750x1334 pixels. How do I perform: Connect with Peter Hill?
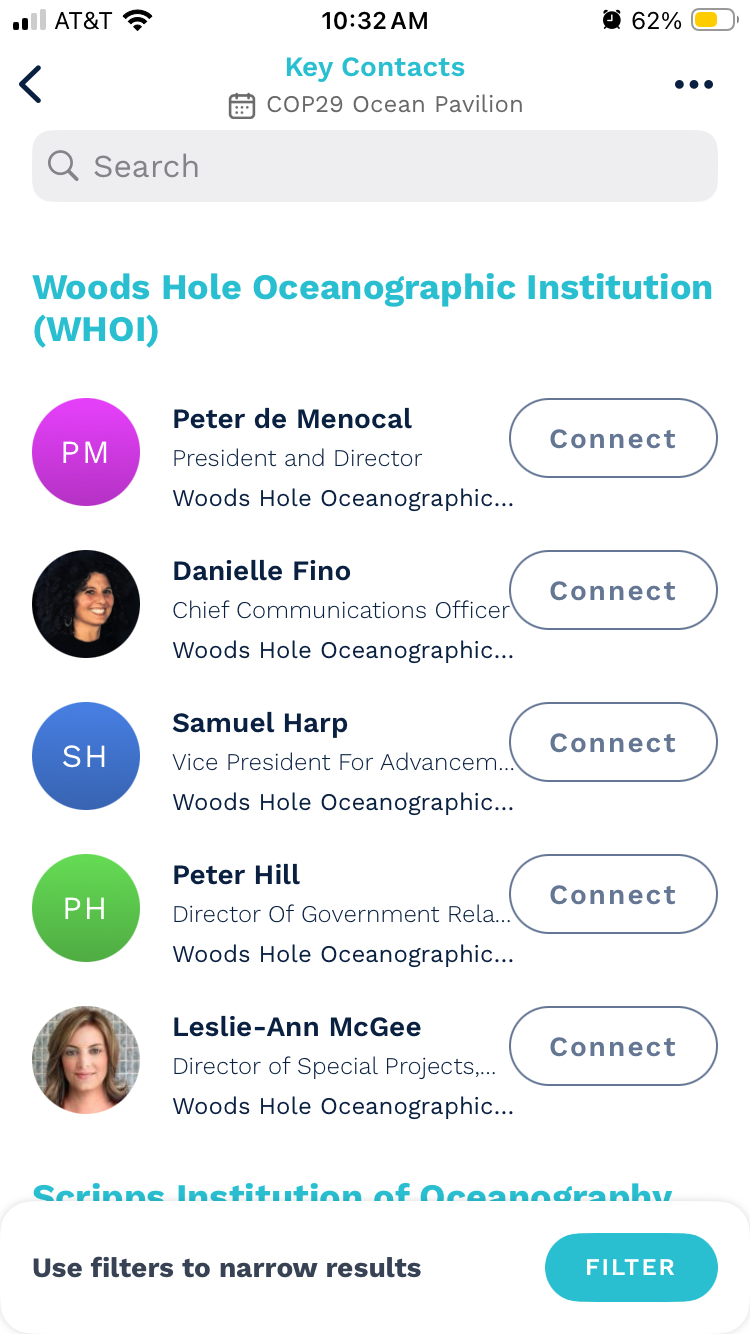tap(613, 894)
